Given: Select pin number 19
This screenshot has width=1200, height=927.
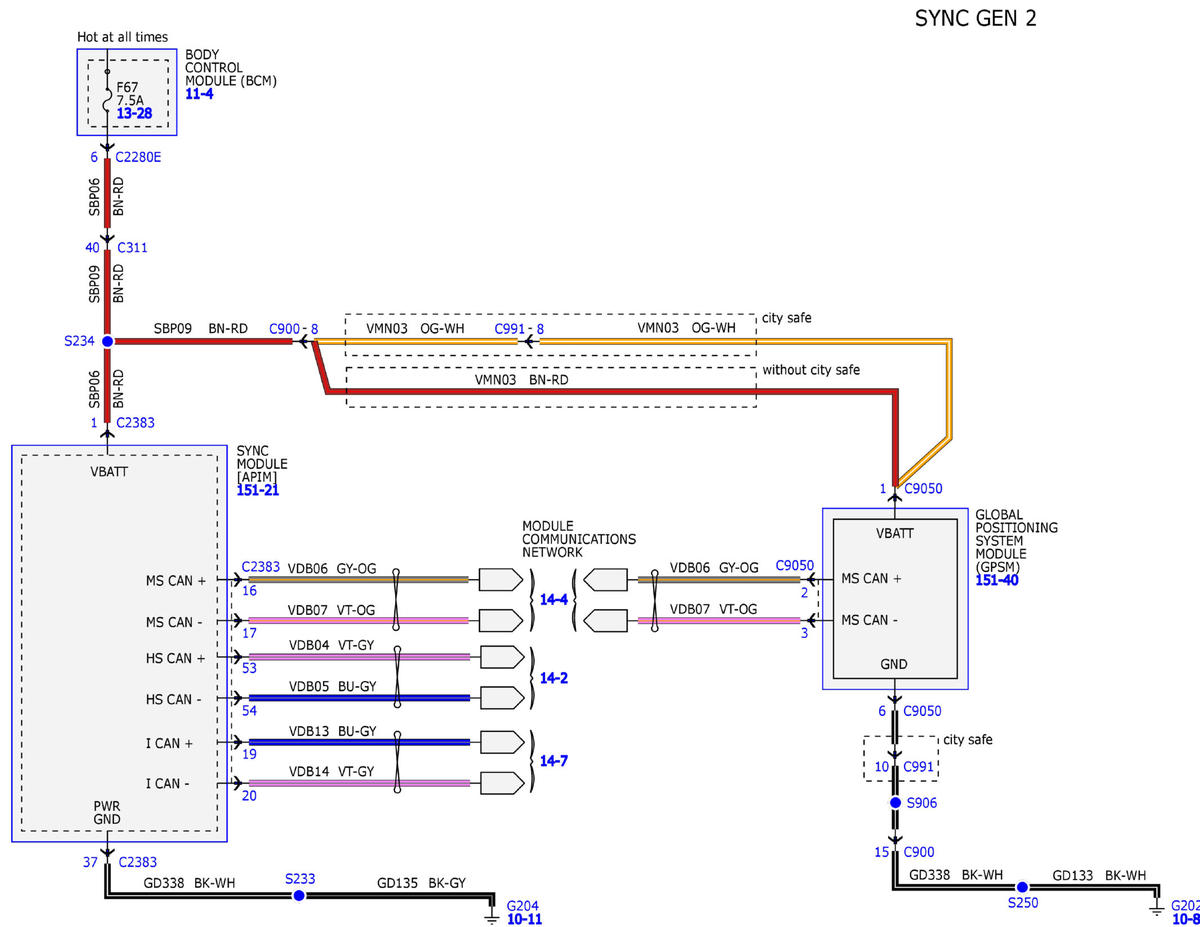Looking at the screenshot, I should click(249, 755).
